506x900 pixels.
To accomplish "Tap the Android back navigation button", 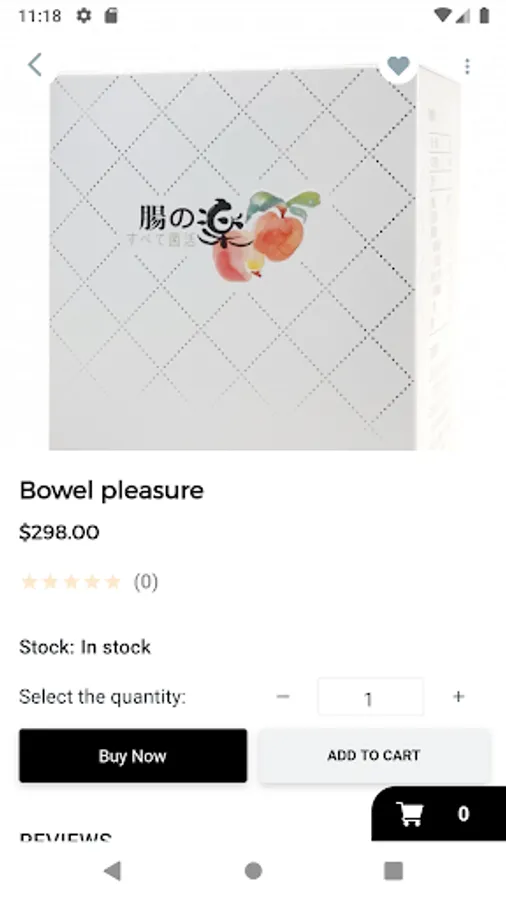I will click(112, 871).
